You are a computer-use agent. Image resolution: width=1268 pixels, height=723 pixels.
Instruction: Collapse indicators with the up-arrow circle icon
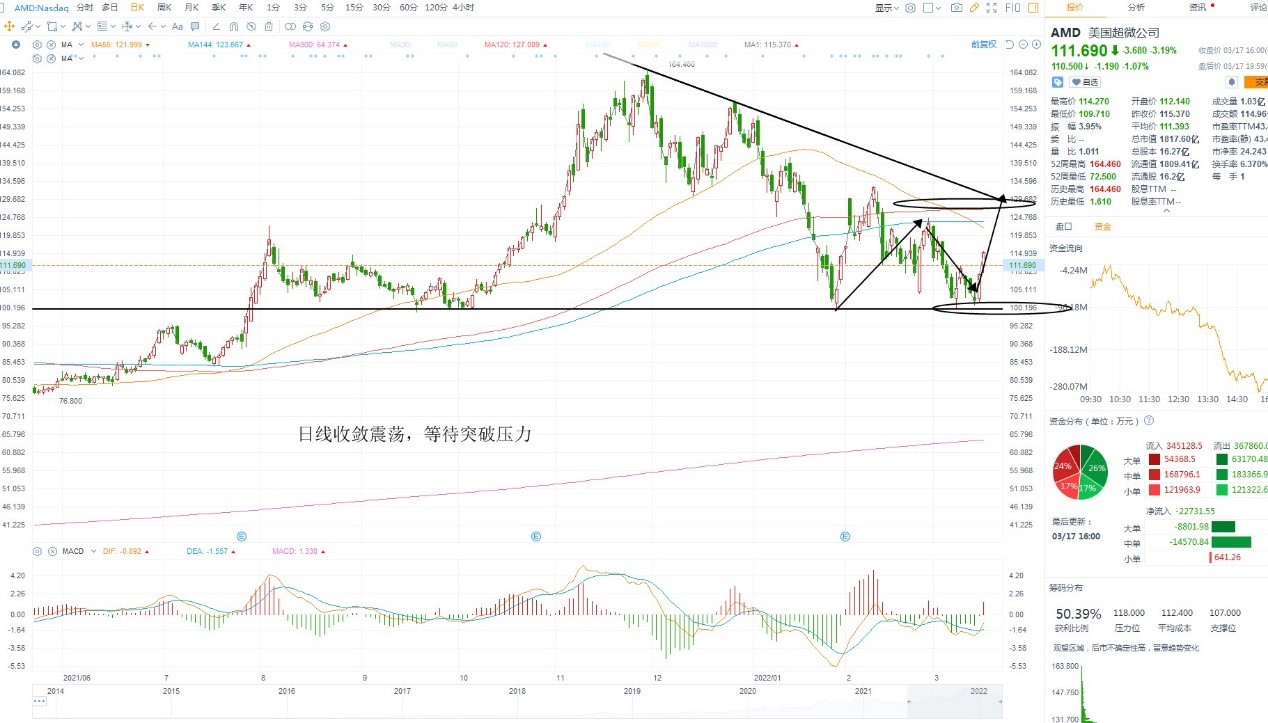(x=16, y=45)
